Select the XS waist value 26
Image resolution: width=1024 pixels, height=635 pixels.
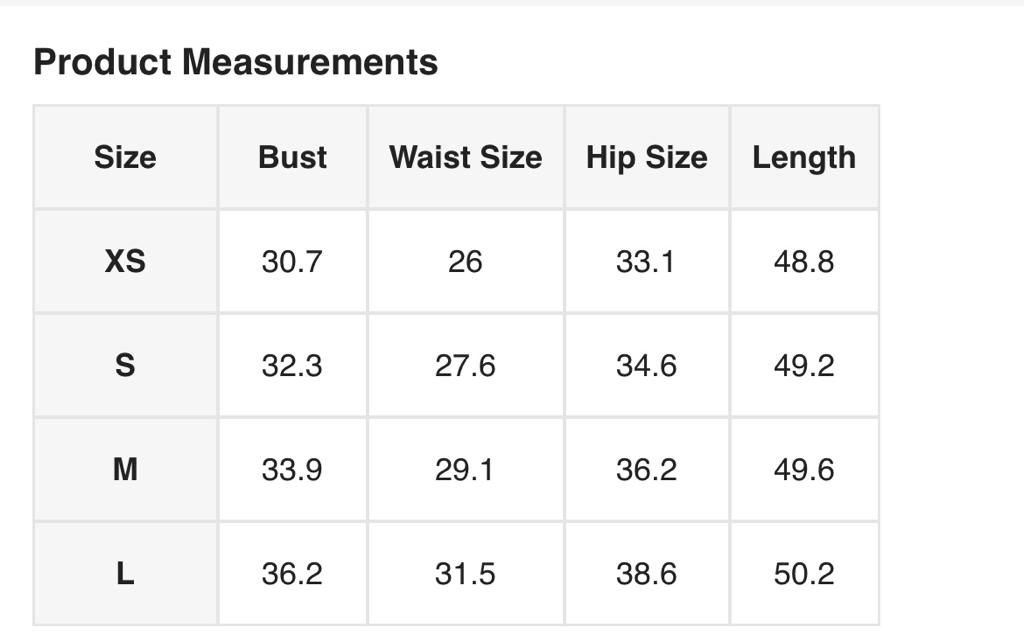(465, 261)
